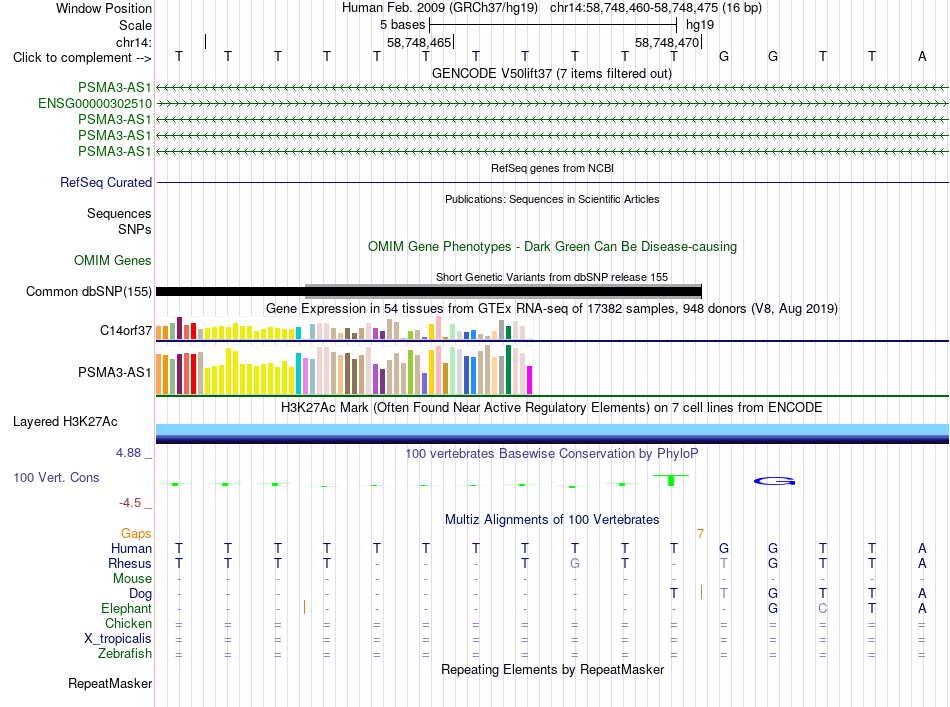Select the OMIM Genes track label
The image size is (950, 707).
click(x=113, y=261)
